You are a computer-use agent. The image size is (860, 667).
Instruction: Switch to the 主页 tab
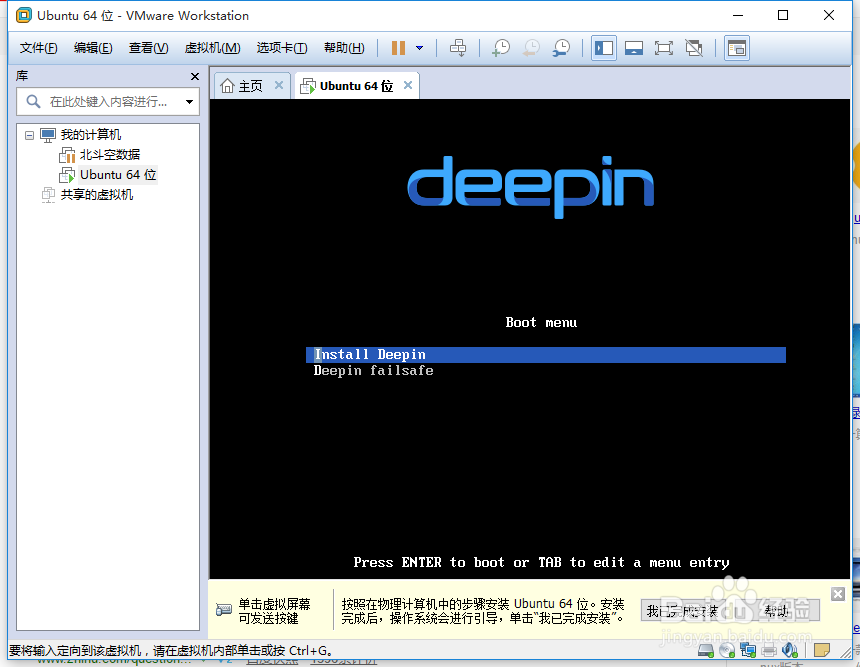click(246, 85)
